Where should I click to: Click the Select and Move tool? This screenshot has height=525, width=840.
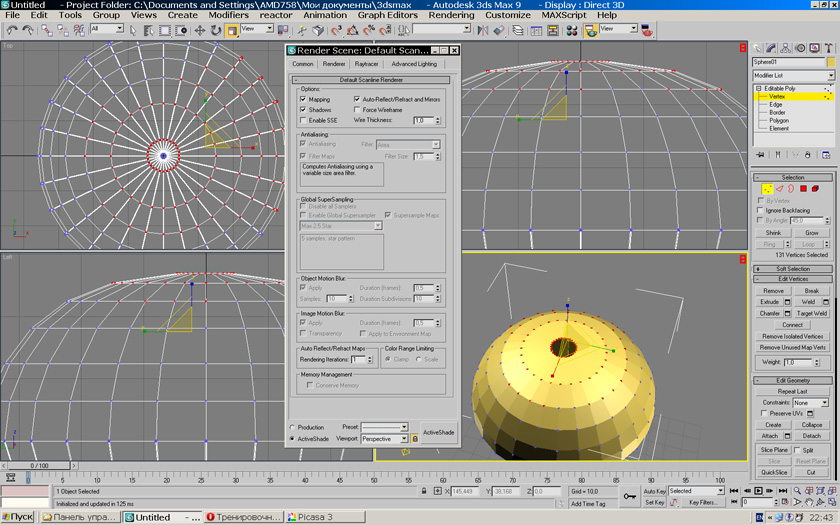click(x=200, y=31)
